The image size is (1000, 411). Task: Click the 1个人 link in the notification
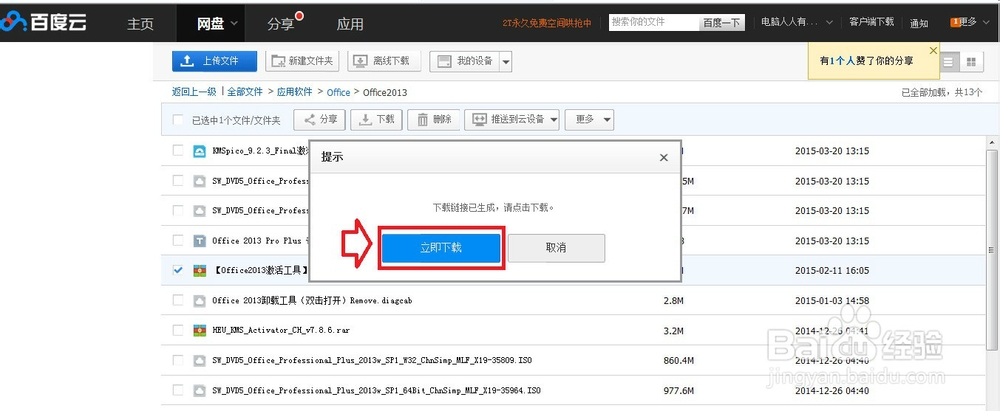click(841, 61)
